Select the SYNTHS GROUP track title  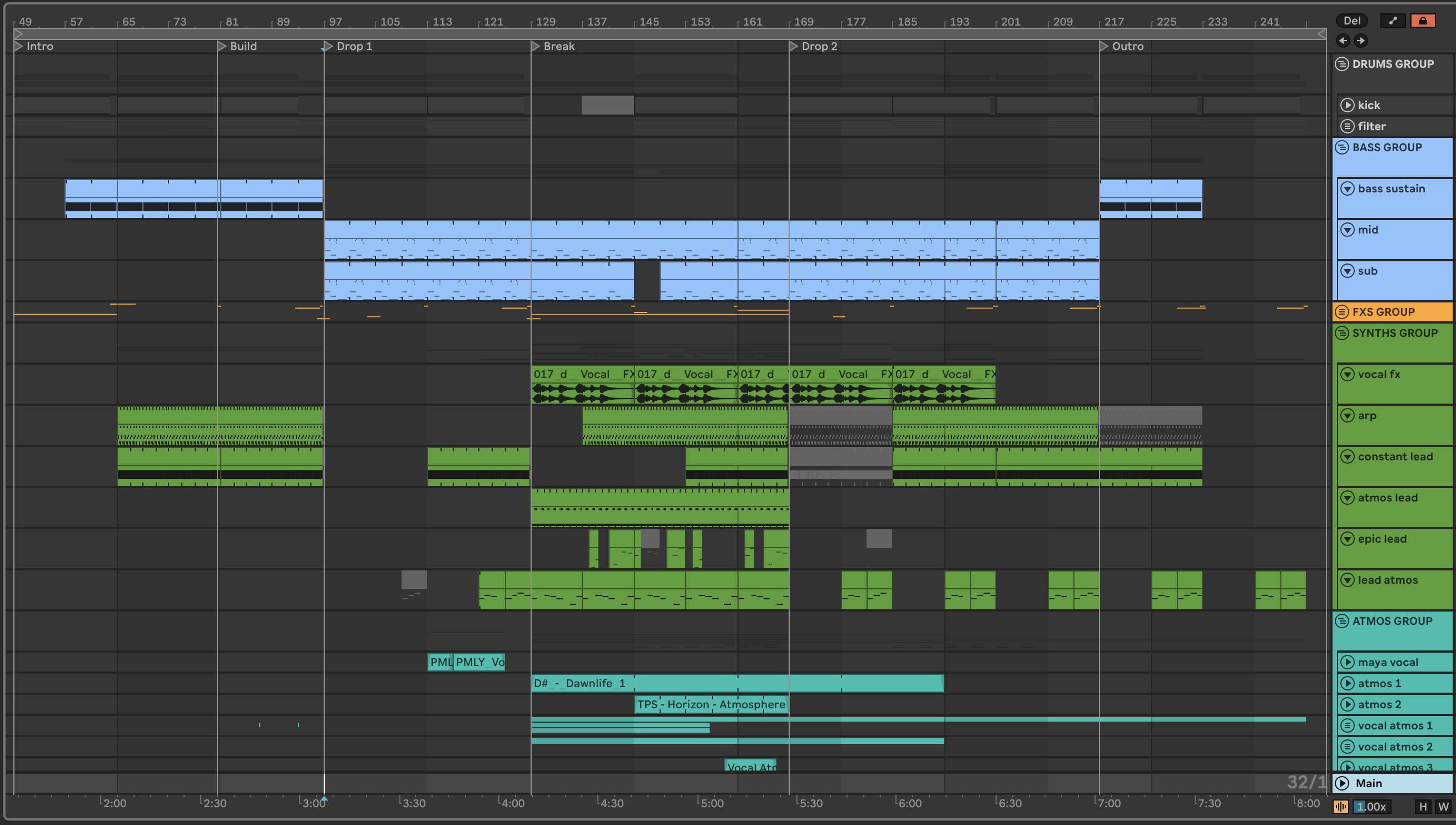pyautogui.click(x=1395, y=333)
